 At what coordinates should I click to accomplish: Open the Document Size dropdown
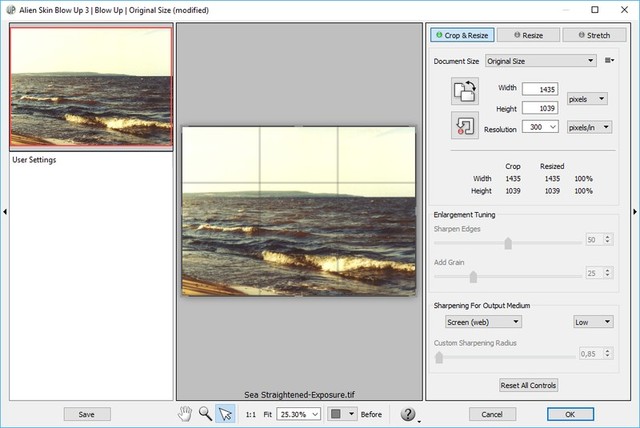(x=542, y=61)
